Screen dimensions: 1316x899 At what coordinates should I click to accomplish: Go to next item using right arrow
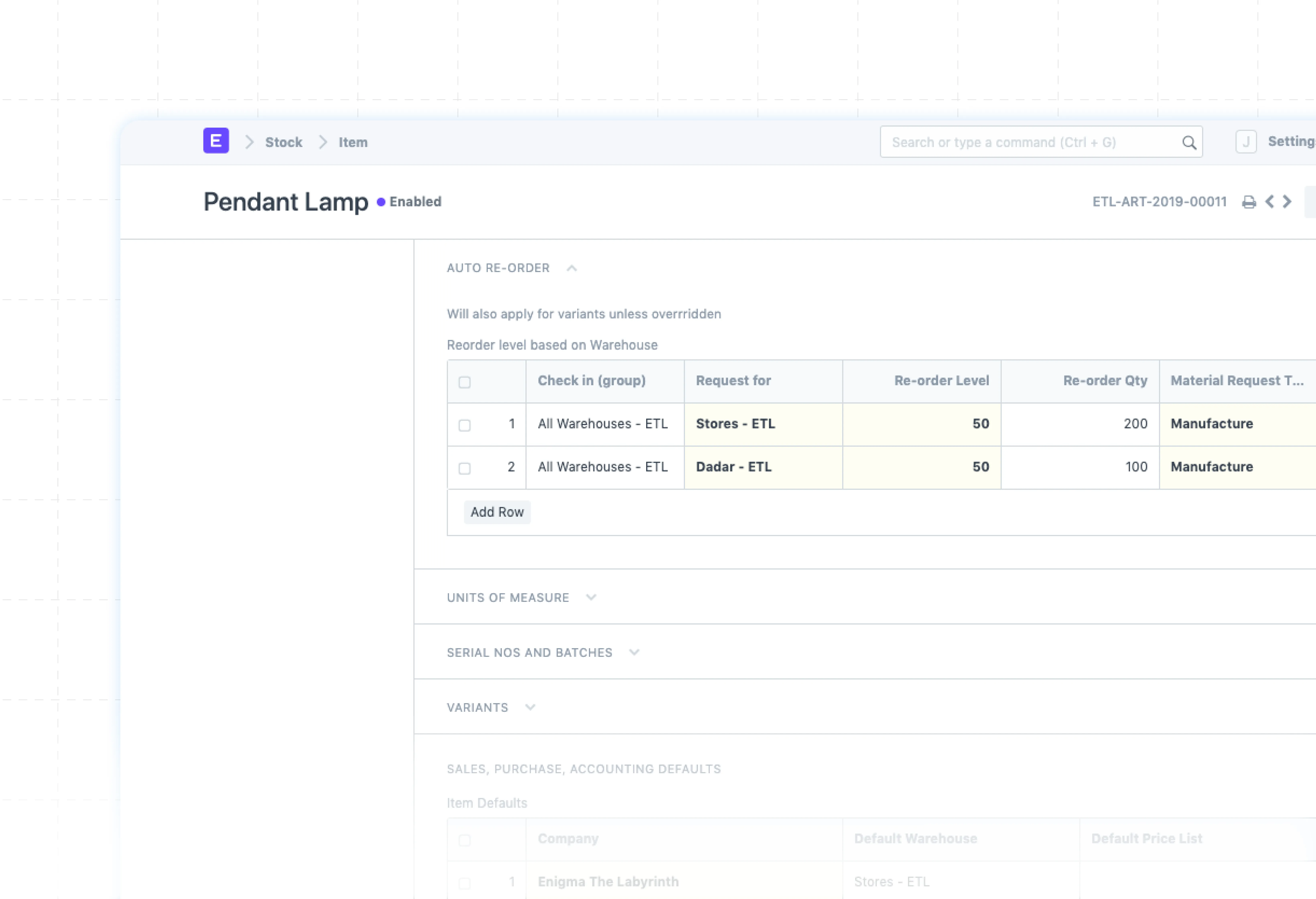[x=1287, y=202]
